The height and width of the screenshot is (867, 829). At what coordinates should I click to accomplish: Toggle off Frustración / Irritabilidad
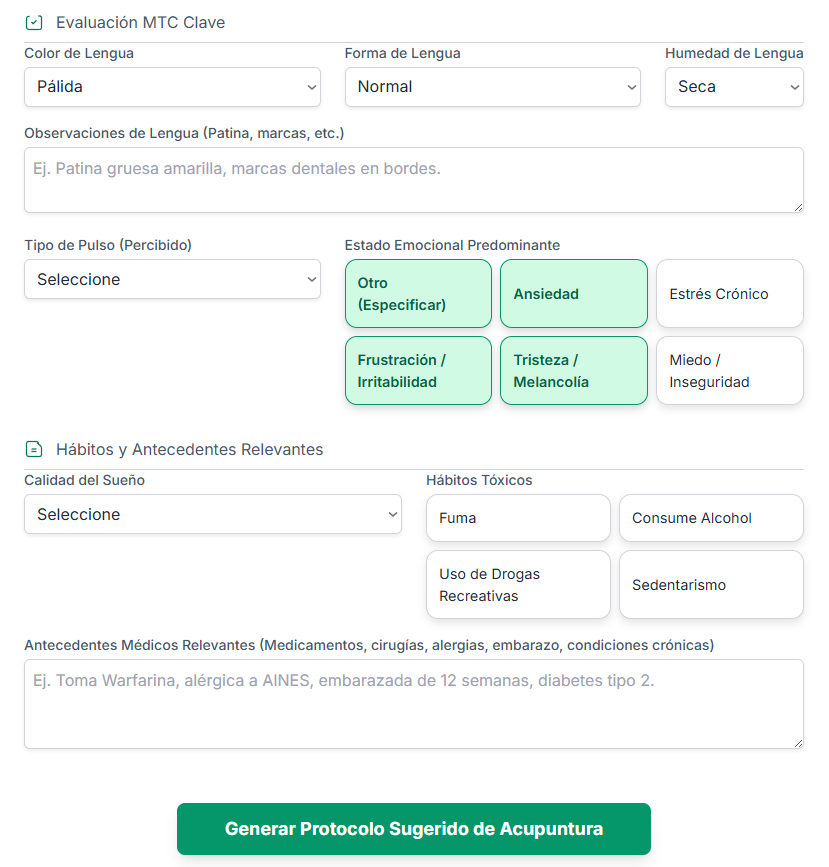[418, 370]
